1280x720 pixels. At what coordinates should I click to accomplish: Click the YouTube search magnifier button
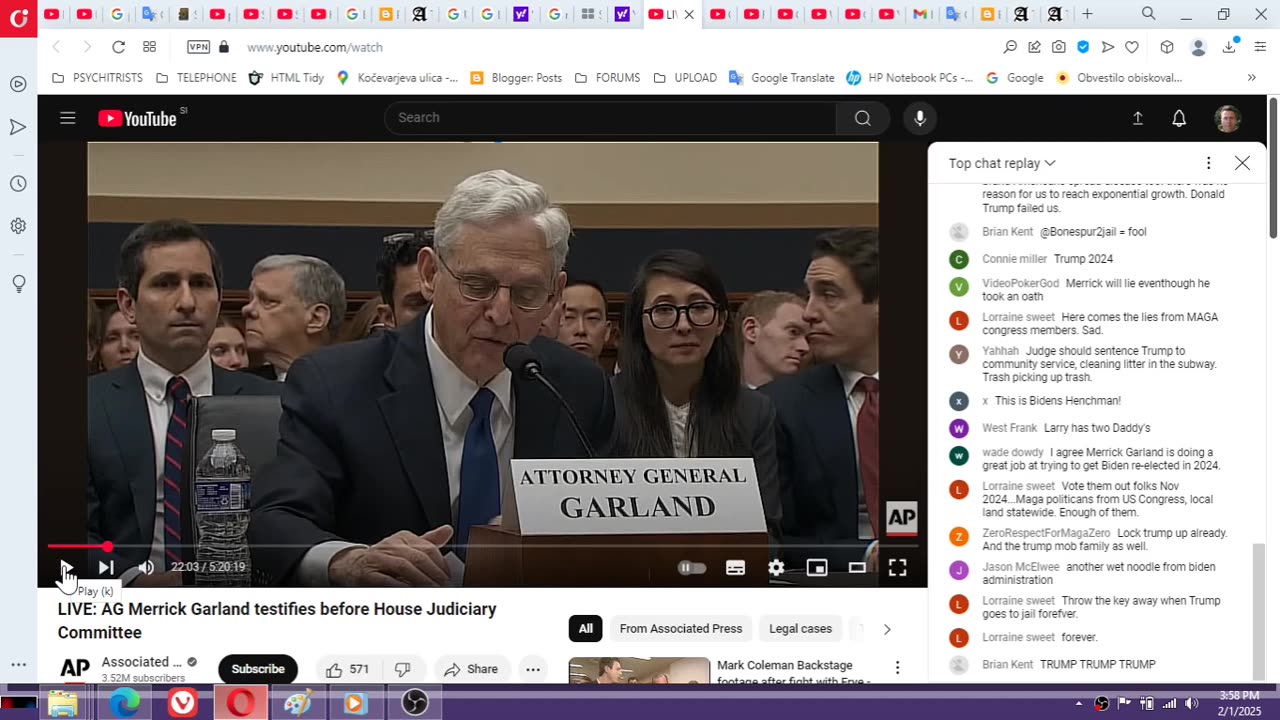point(863,118)
